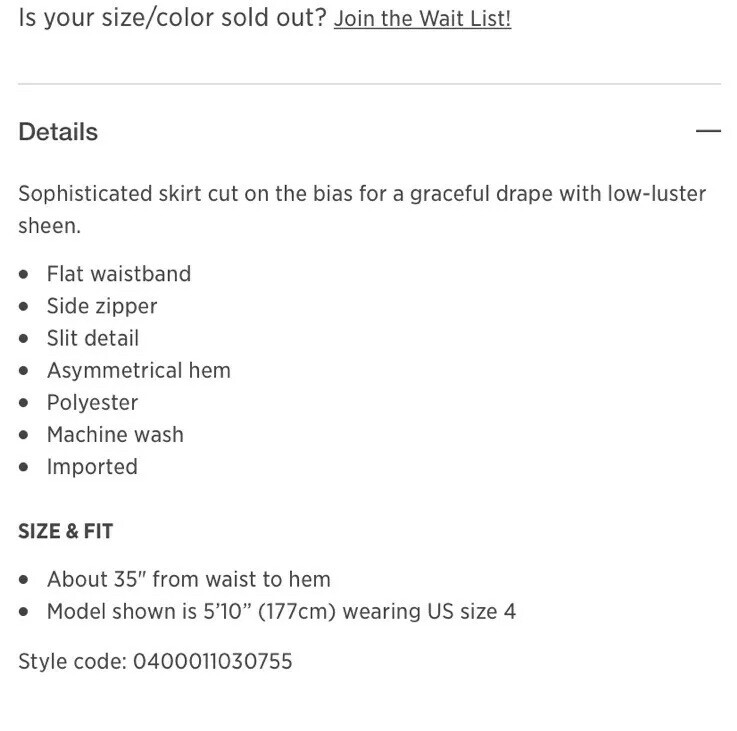Click the Sophisticated skirt description paragraph
The image size is (737, 731).
(x=362, y=209)
